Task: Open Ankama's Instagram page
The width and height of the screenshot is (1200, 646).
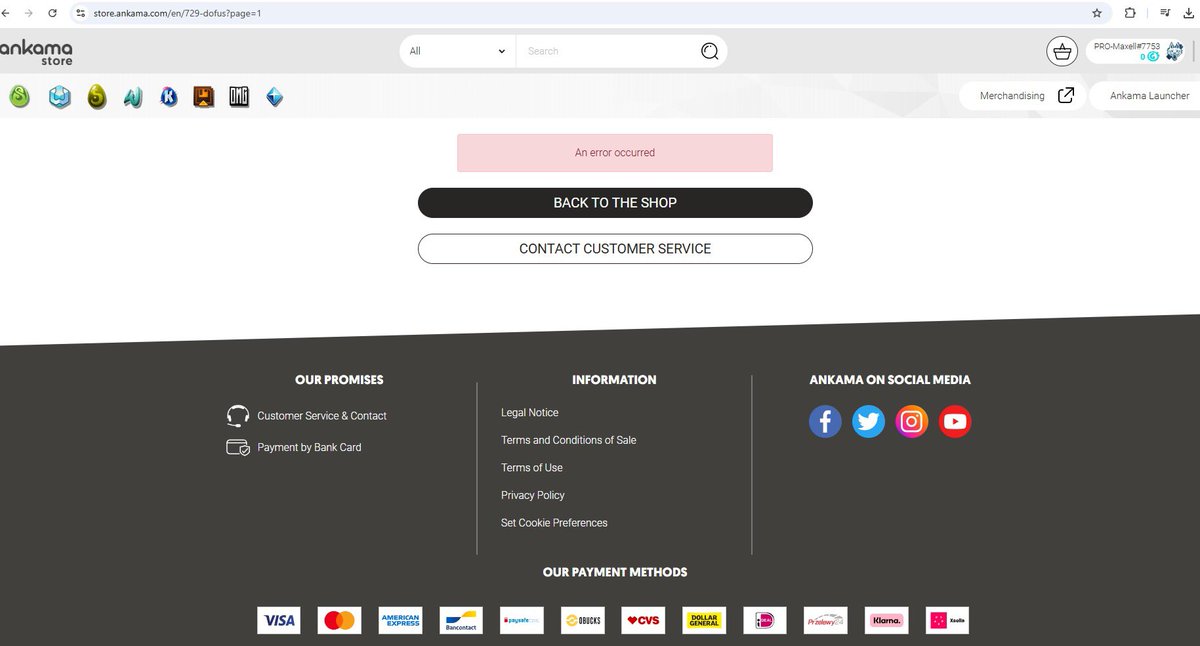Action: (x=911, y=421)
